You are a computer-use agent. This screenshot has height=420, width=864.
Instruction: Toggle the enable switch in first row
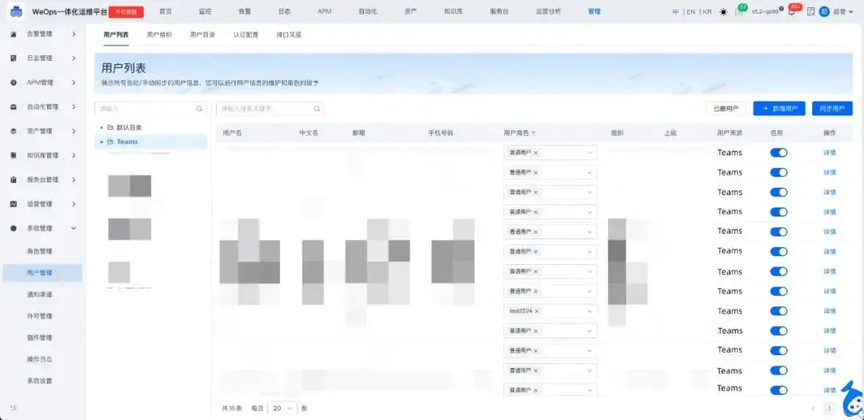(779, 153)
